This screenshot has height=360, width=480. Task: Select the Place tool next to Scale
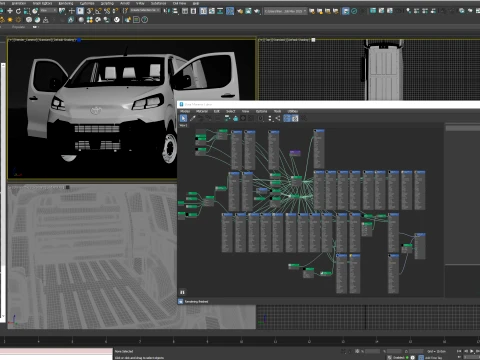tap(35, 11)
